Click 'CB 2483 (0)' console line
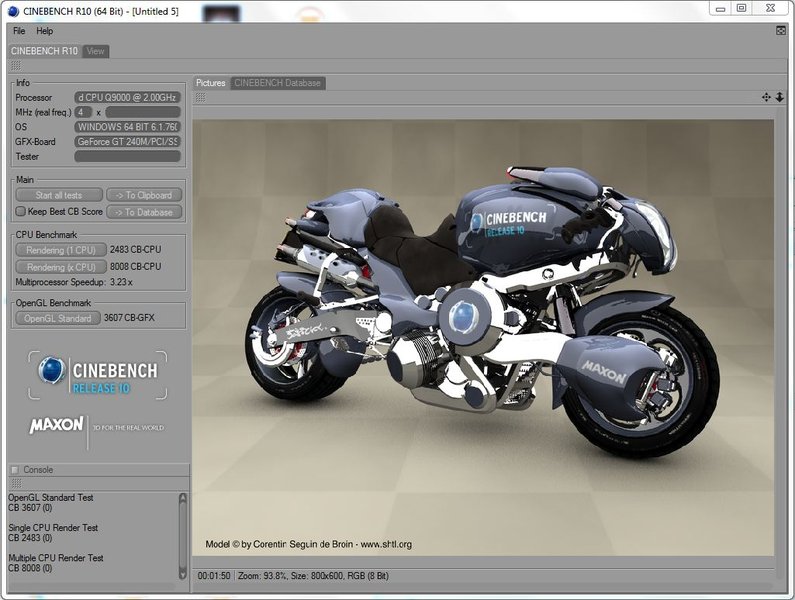 [x=30, y=538]
